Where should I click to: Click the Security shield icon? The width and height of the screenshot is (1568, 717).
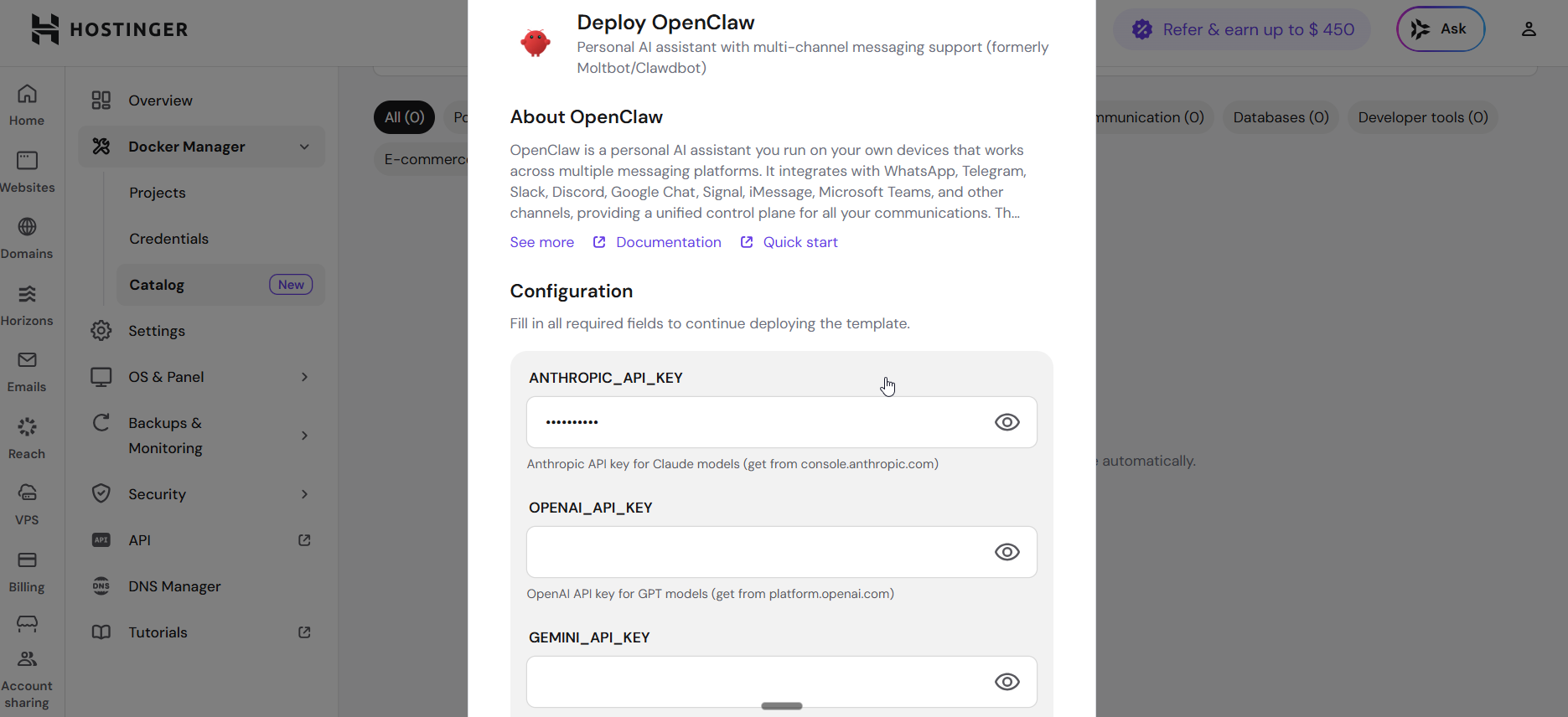click(x=101, y=494)
